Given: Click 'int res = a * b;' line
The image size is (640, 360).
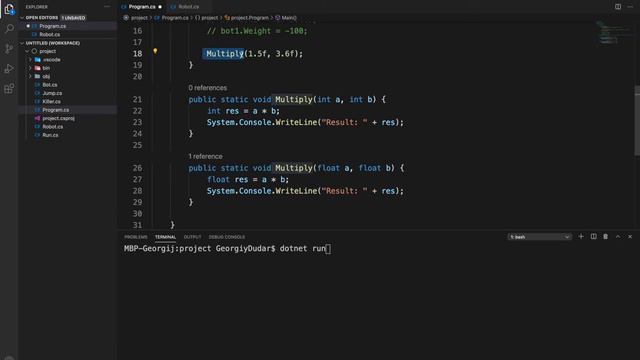Looking at the screenshot, I should click(x=243, y=111).
